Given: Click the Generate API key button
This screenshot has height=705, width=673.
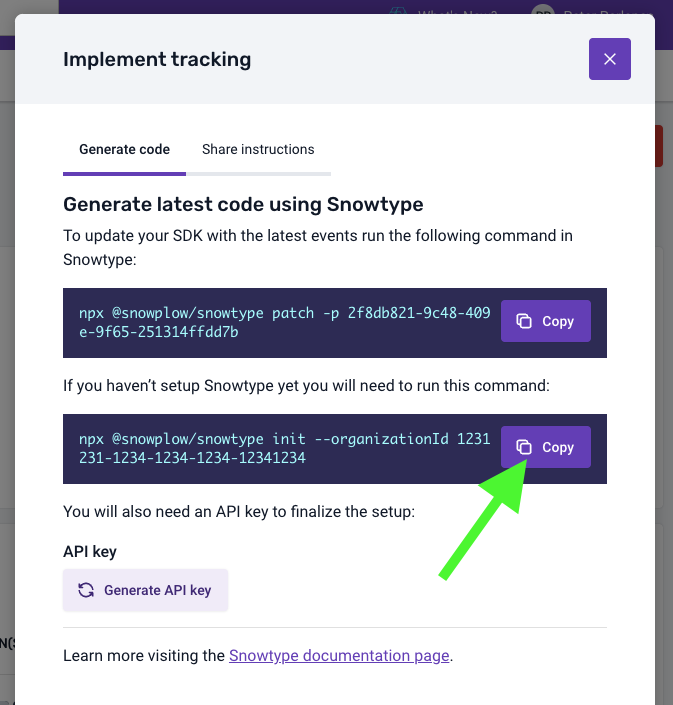Looking at the screenshot, I should point(146,590).
